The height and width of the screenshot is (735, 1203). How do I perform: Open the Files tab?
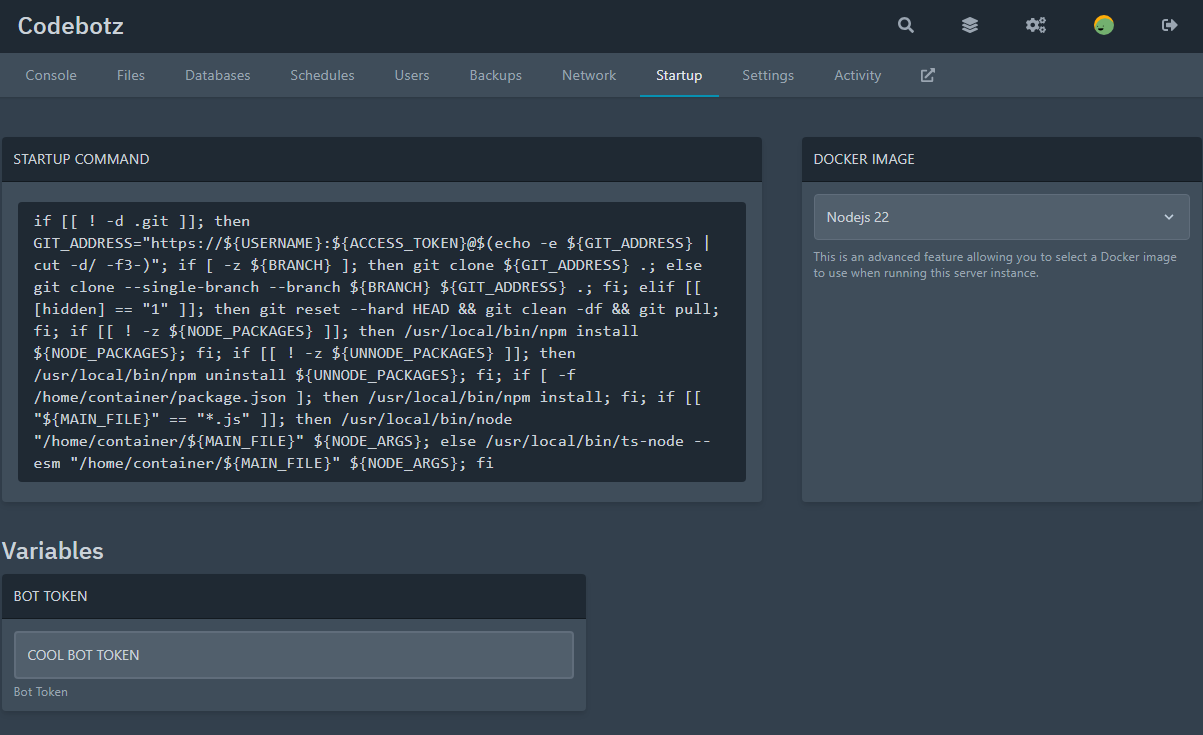coord(131,75)
